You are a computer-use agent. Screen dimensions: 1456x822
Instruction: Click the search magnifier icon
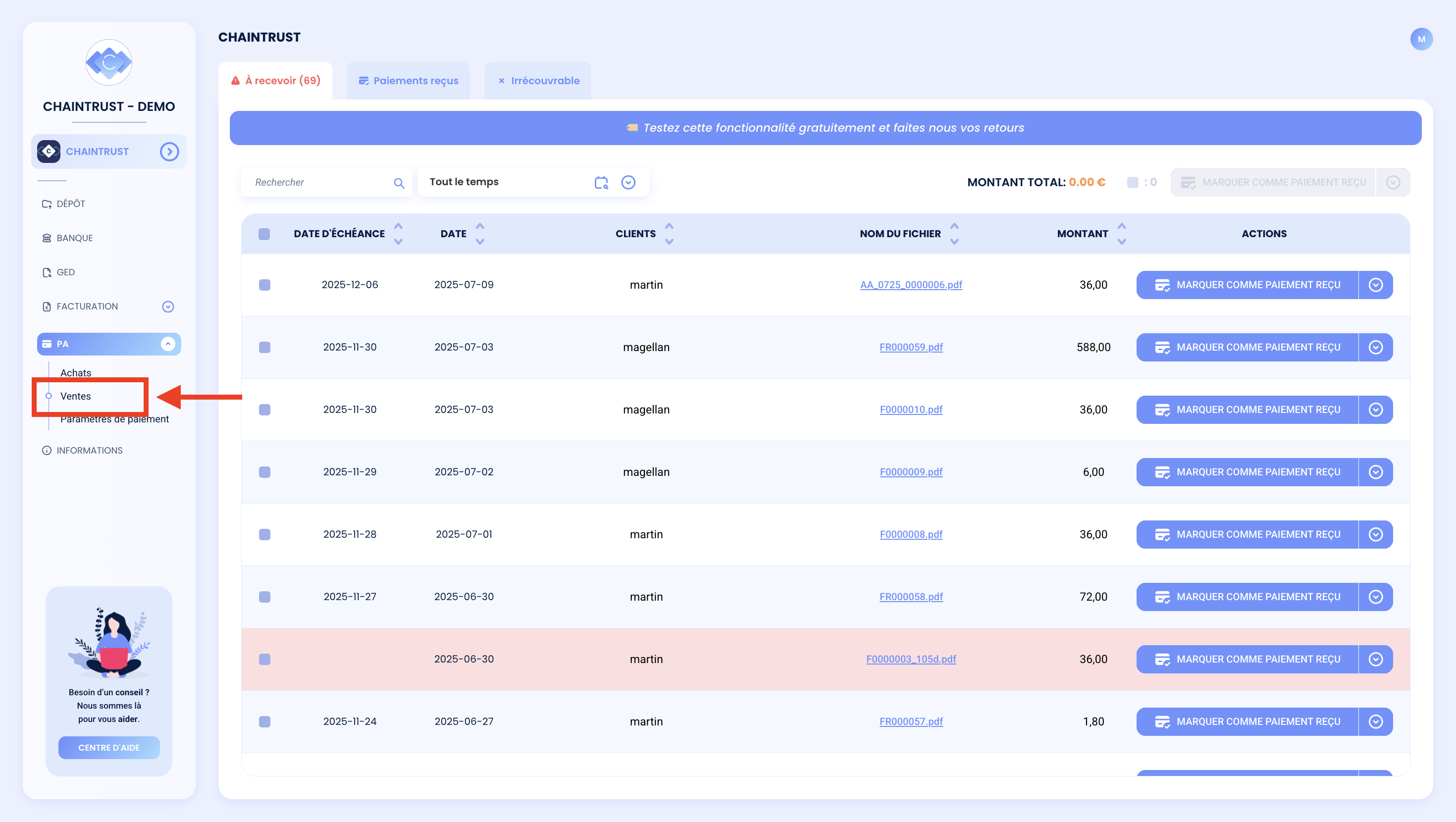pyautogui.click(x=399, y=183)
